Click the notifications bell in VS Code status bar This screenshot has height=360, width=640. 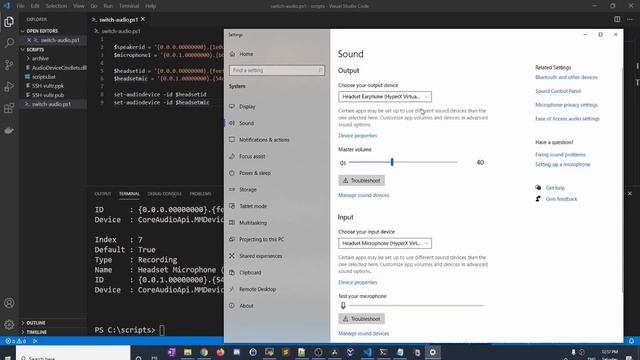[x=631, y=341]
